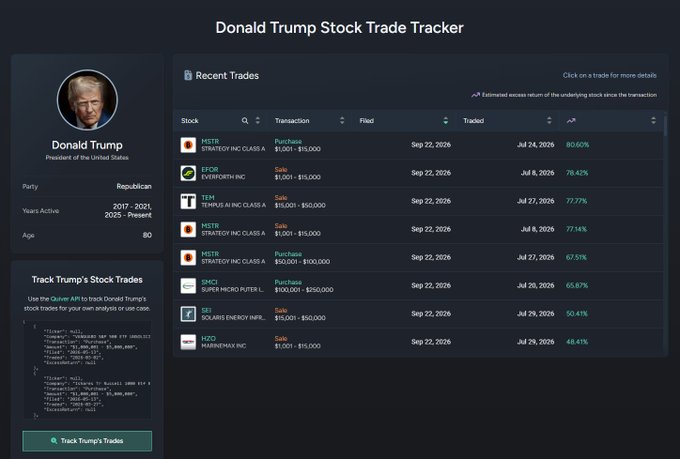Open the MSTR logo in 77.14% row
This screenshot has width=680, height=459.
click(188, 230)
